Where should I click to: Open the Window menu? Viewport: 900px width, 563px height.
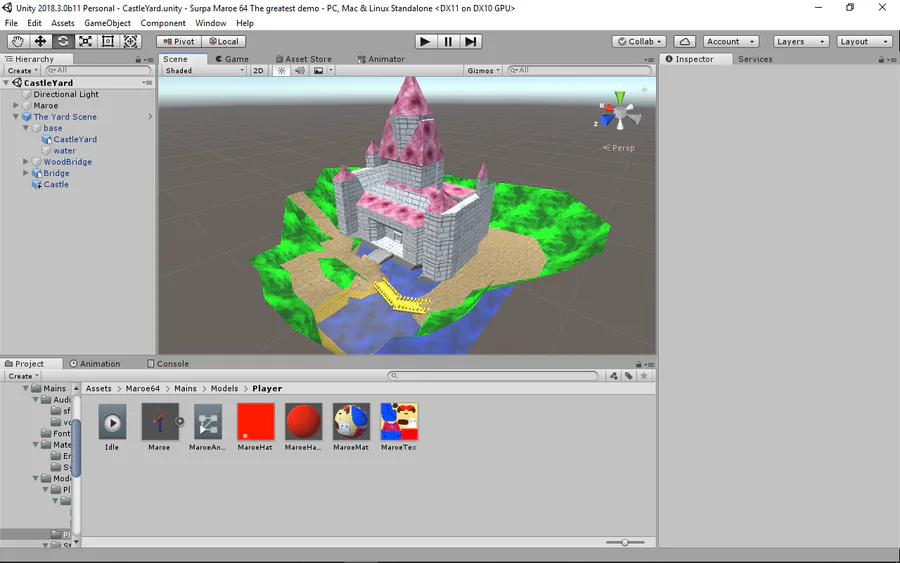tap(211, 23)
